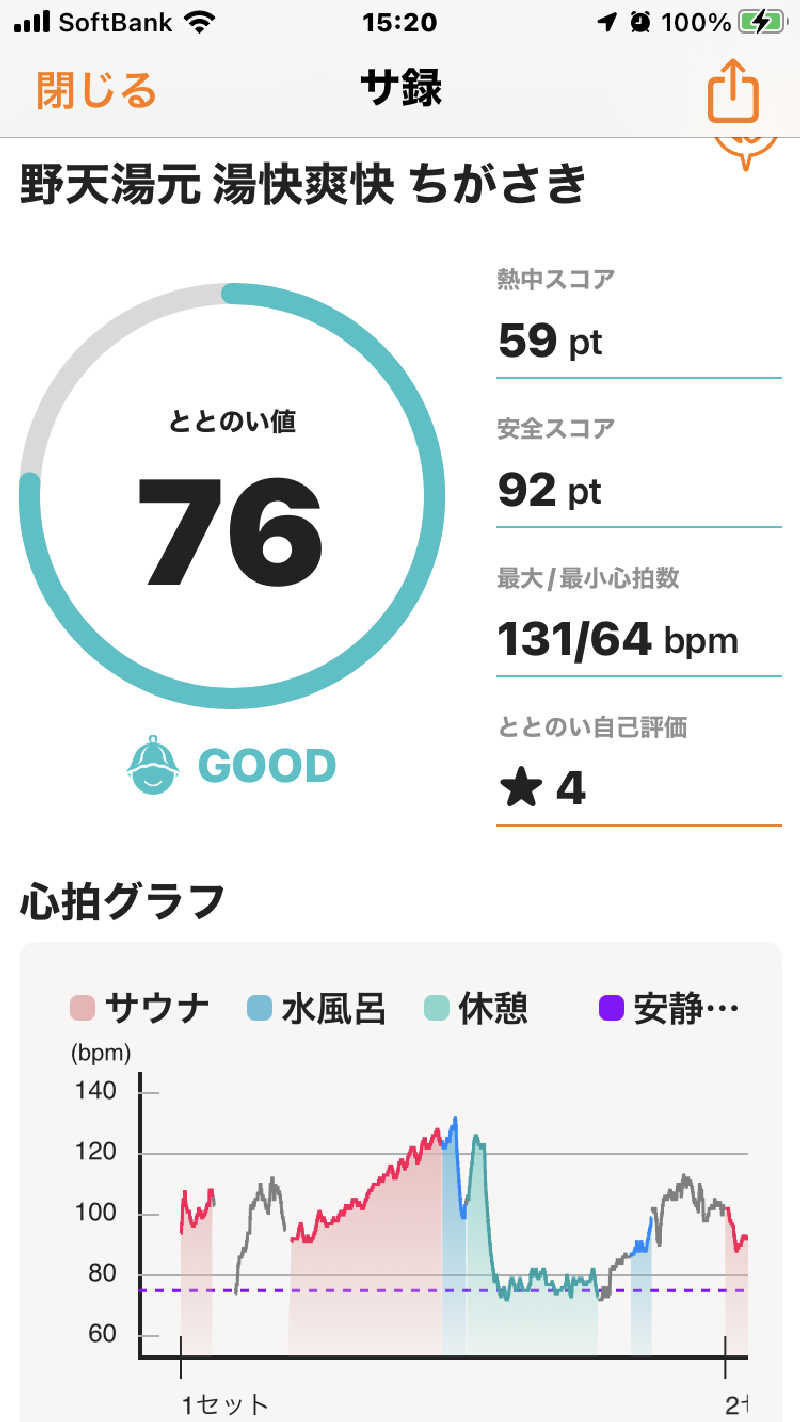Screen dimensions: 800x1422
Task: Tap the alarm clock status icon
Action: [x=641, y=22]
